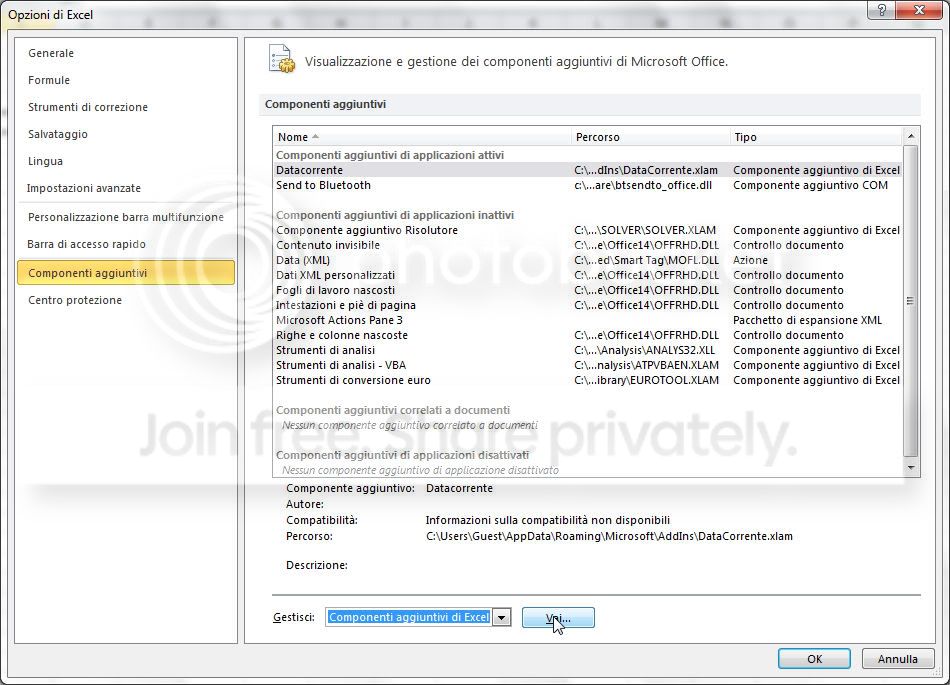Open Personalizzazione barra multifunzione settings
This screenshot has width=950, height=685.
[x=126, y=217]
